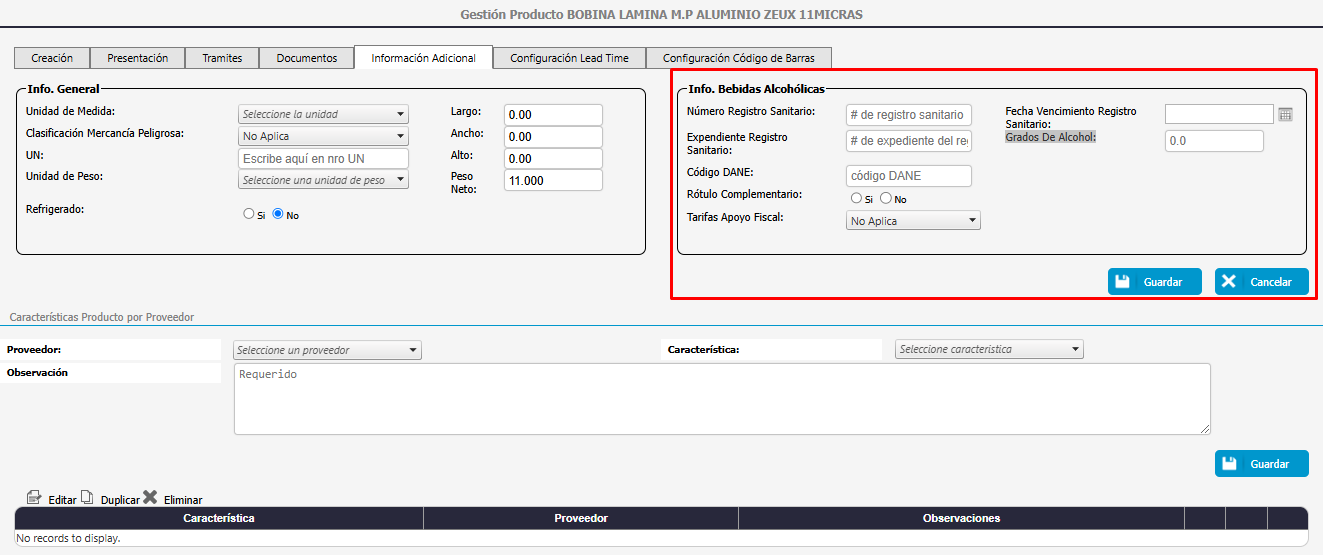The width and height of the screenshot is (1327, 555).
Task: Select Si for Rótulo Complementario
Action: (x=856, y=198)
